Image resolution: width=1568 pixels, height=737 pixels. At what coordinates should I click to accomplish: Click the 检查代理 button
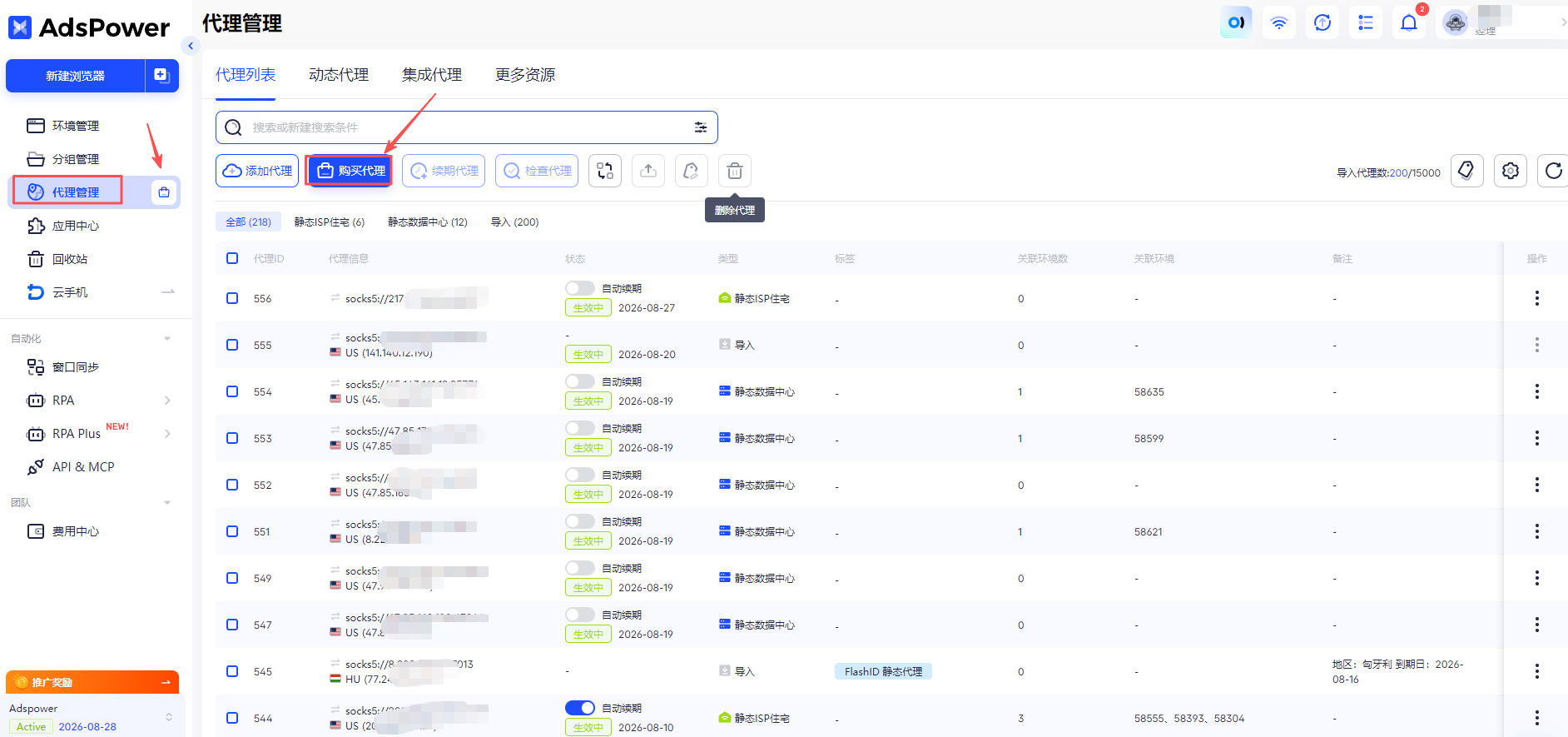[537, 171]
